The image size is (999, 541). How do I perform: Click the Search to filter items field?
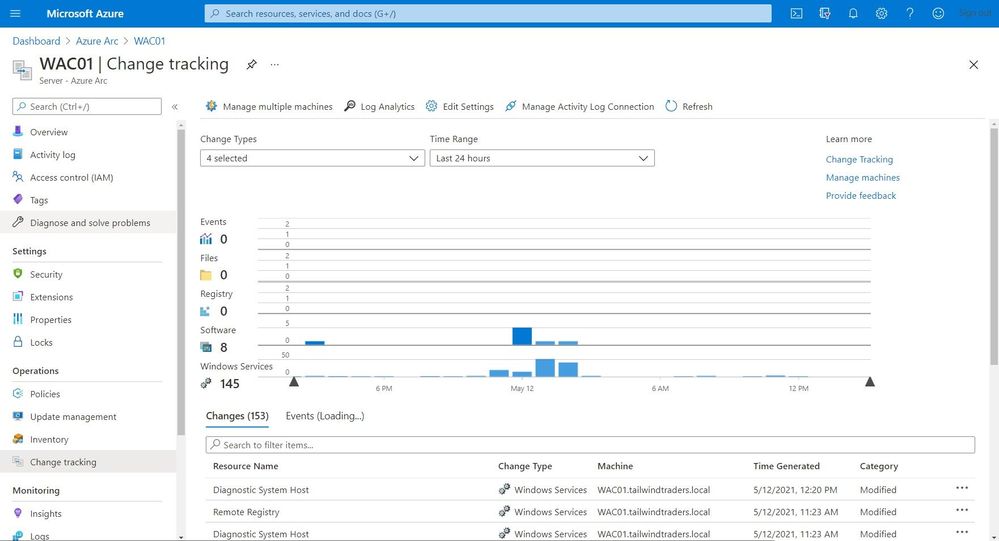[590, 445]
